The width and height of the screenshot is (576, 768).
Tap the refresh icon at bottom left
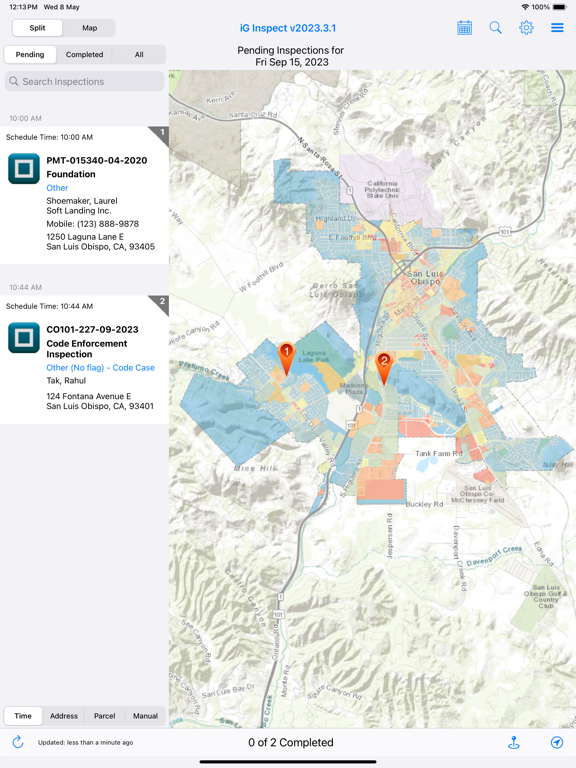click(18, 742)
